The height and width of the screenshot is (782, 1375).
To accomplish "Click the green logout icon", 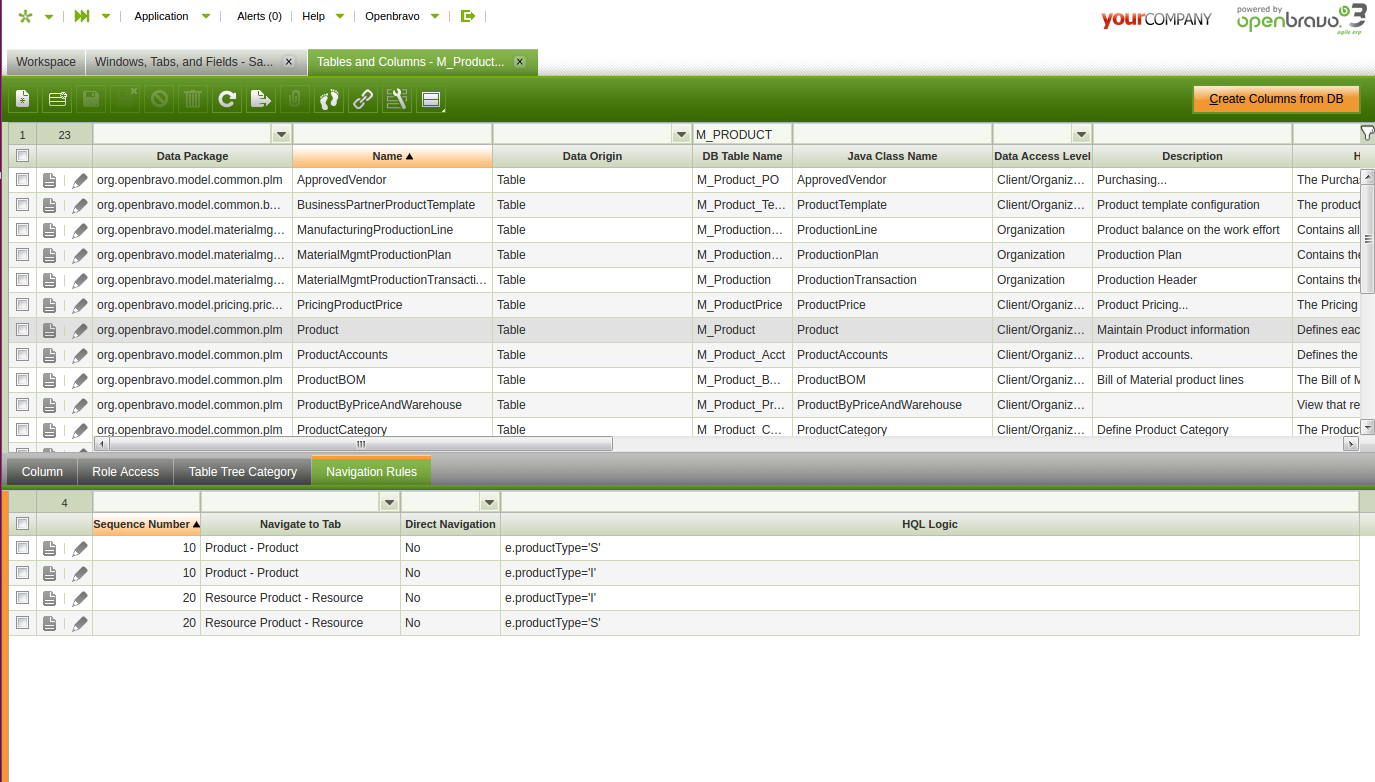I will point(468,16).
